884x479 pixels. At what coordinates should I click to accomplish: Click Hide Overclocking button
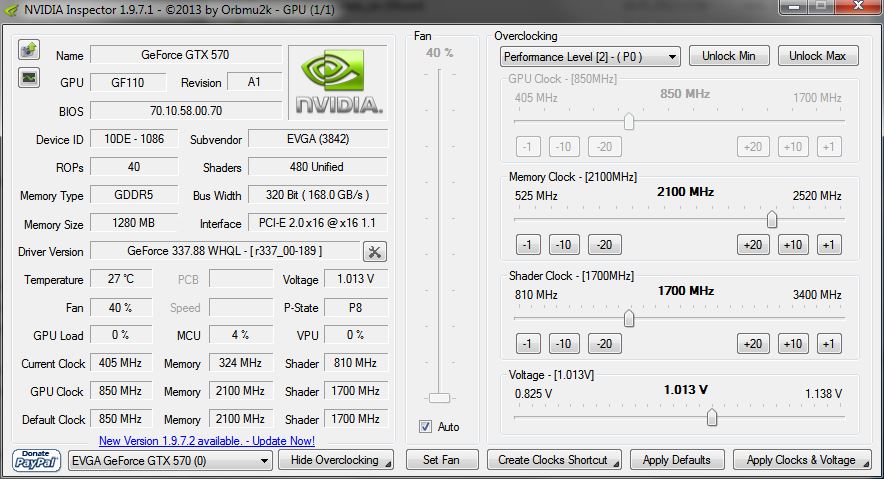(336, 460)
